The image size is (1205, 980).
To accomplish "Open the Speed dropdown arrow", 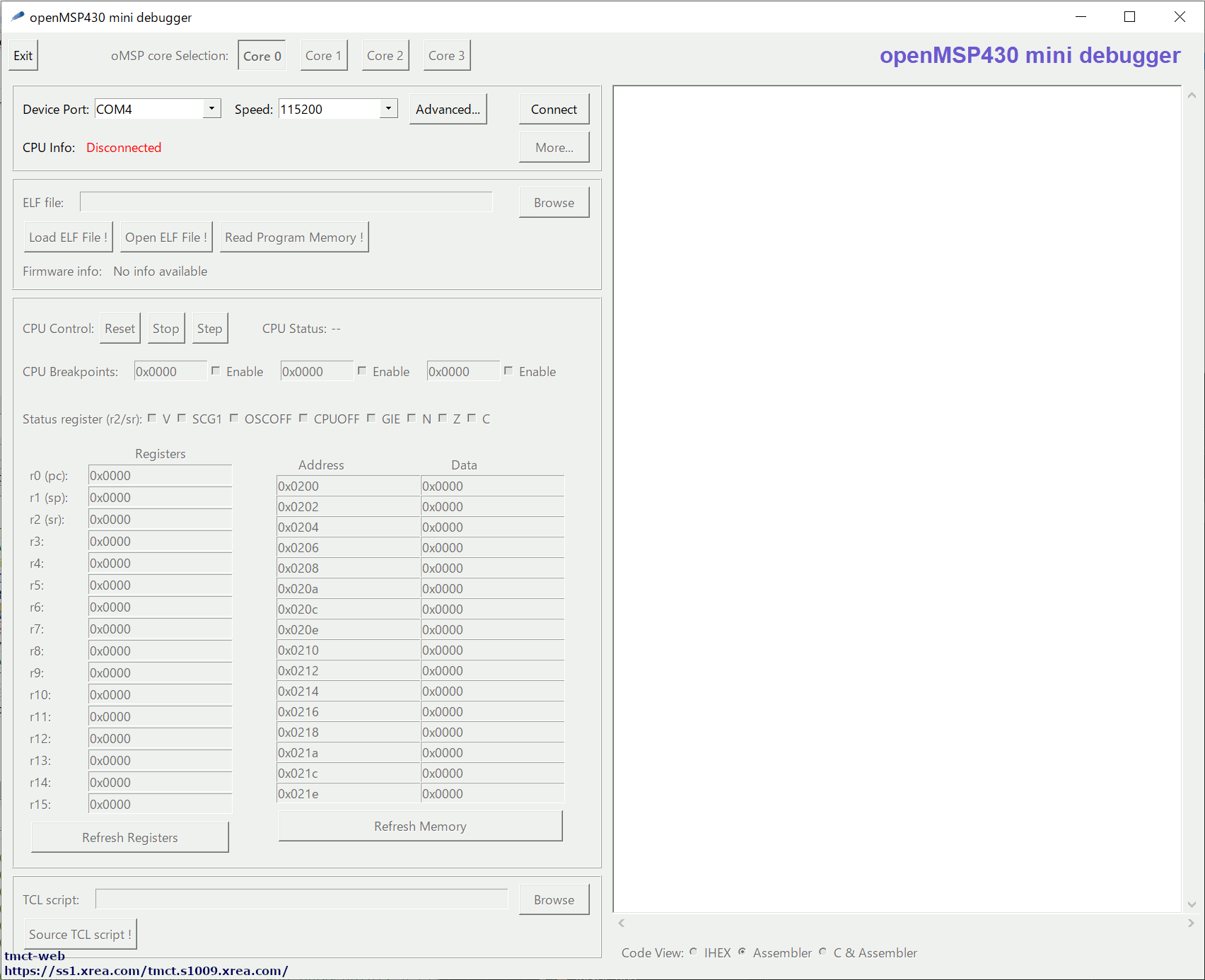I will [388, 108].
